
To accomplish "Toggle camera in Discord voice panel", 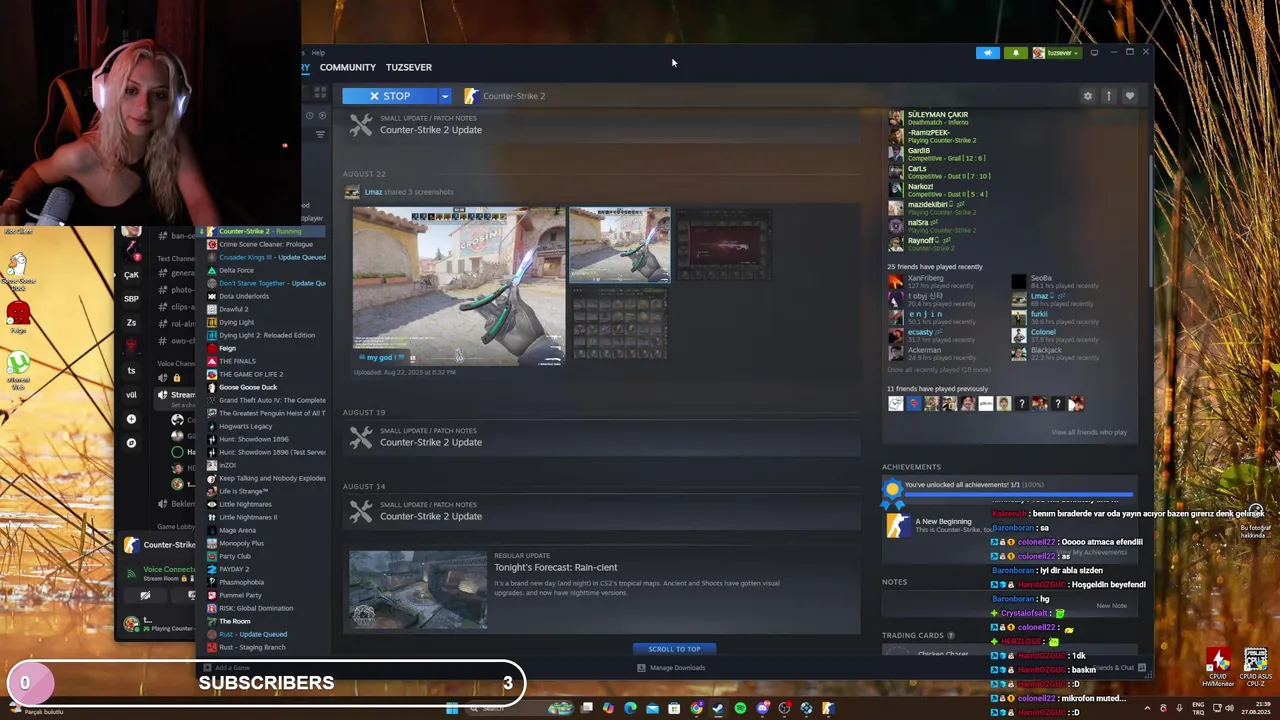I will [145, 595].
